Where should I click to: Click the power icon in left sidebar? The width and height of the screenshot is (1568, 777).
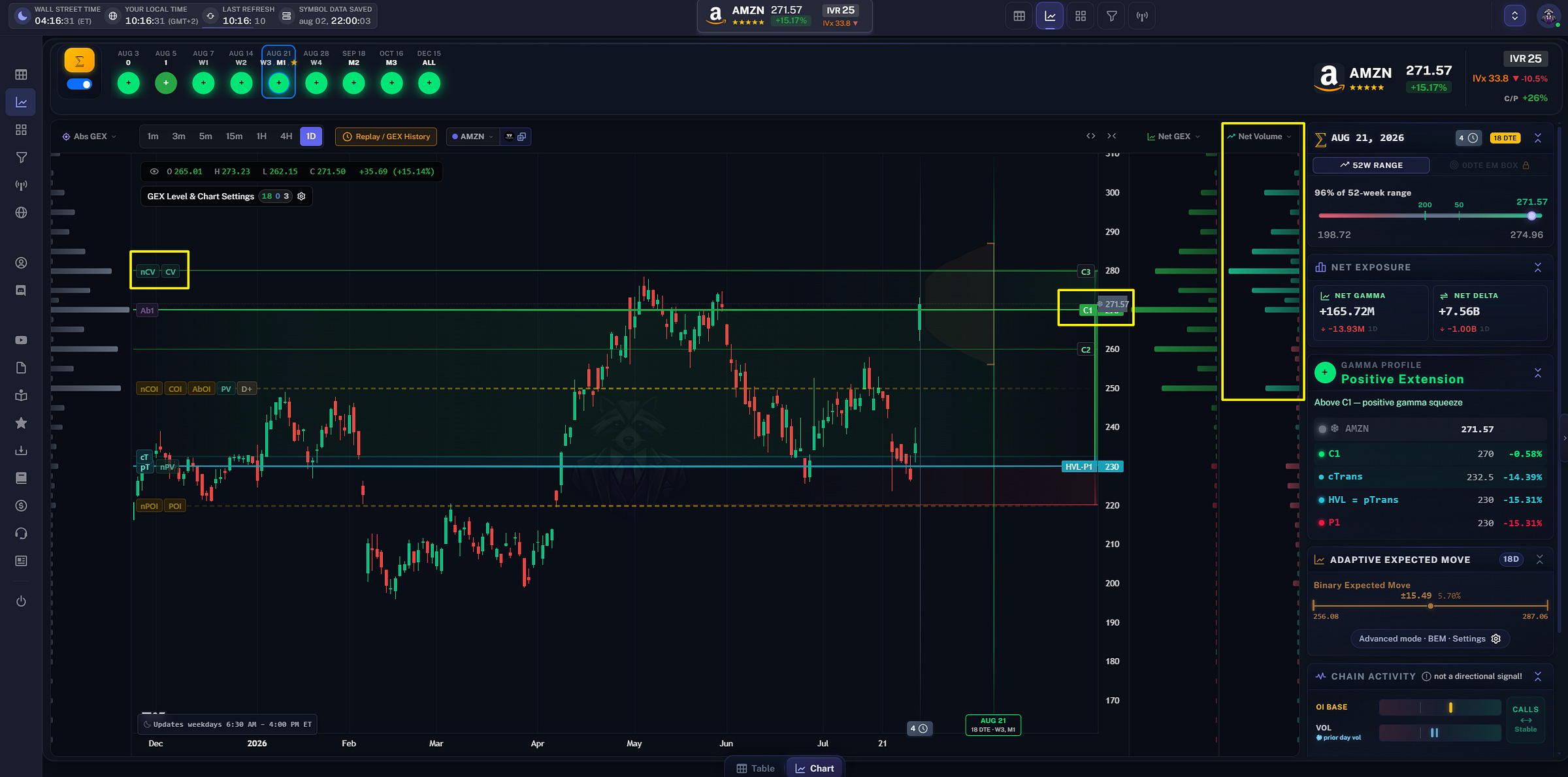(21, 601)
